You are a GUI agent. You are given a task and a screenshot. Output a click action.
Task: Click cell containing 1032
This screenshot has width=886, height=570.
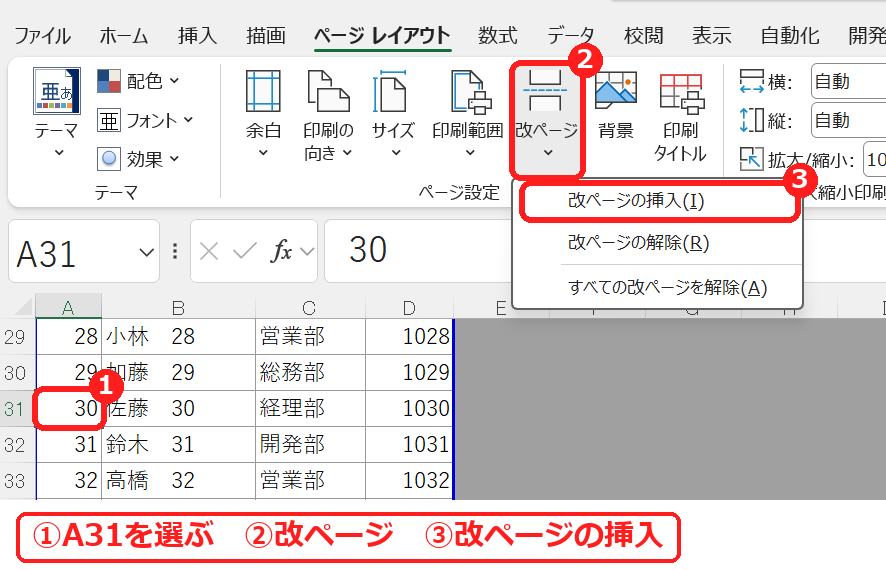pyautogui.click(x=409, y=481)
